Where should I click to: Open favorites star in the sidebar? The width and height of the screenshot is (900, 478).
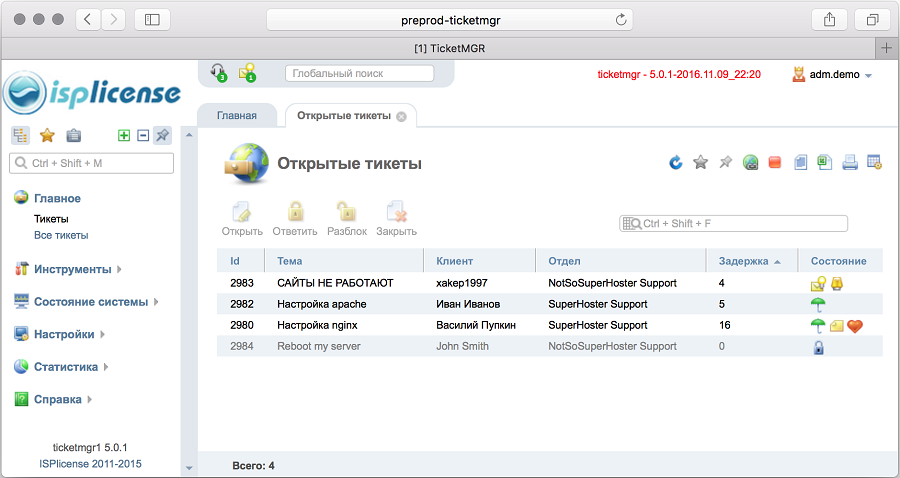click(47, 136)
